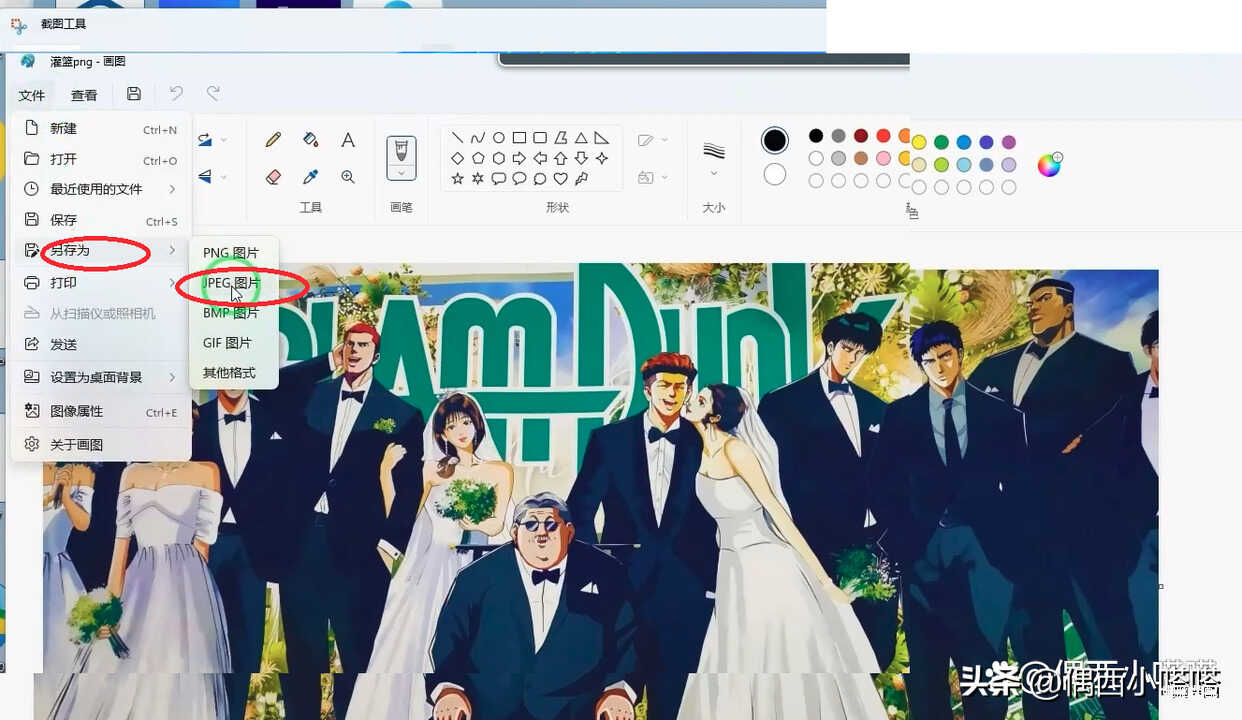Pick the purple palette color

coord(1009,142)
